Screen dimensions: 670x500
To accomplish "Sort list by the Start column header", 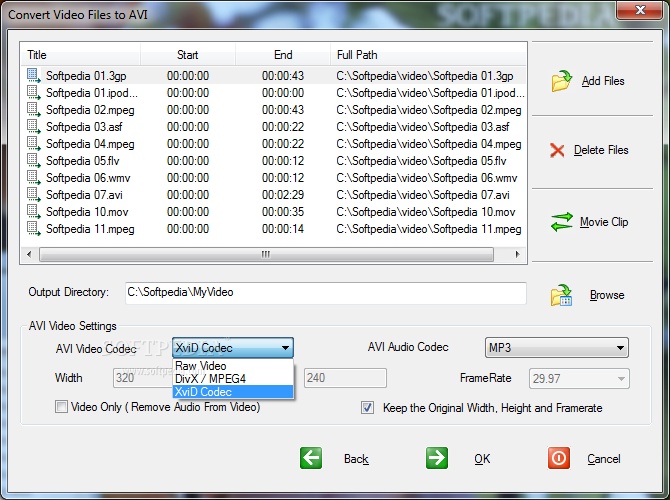I will pos(188,55).
